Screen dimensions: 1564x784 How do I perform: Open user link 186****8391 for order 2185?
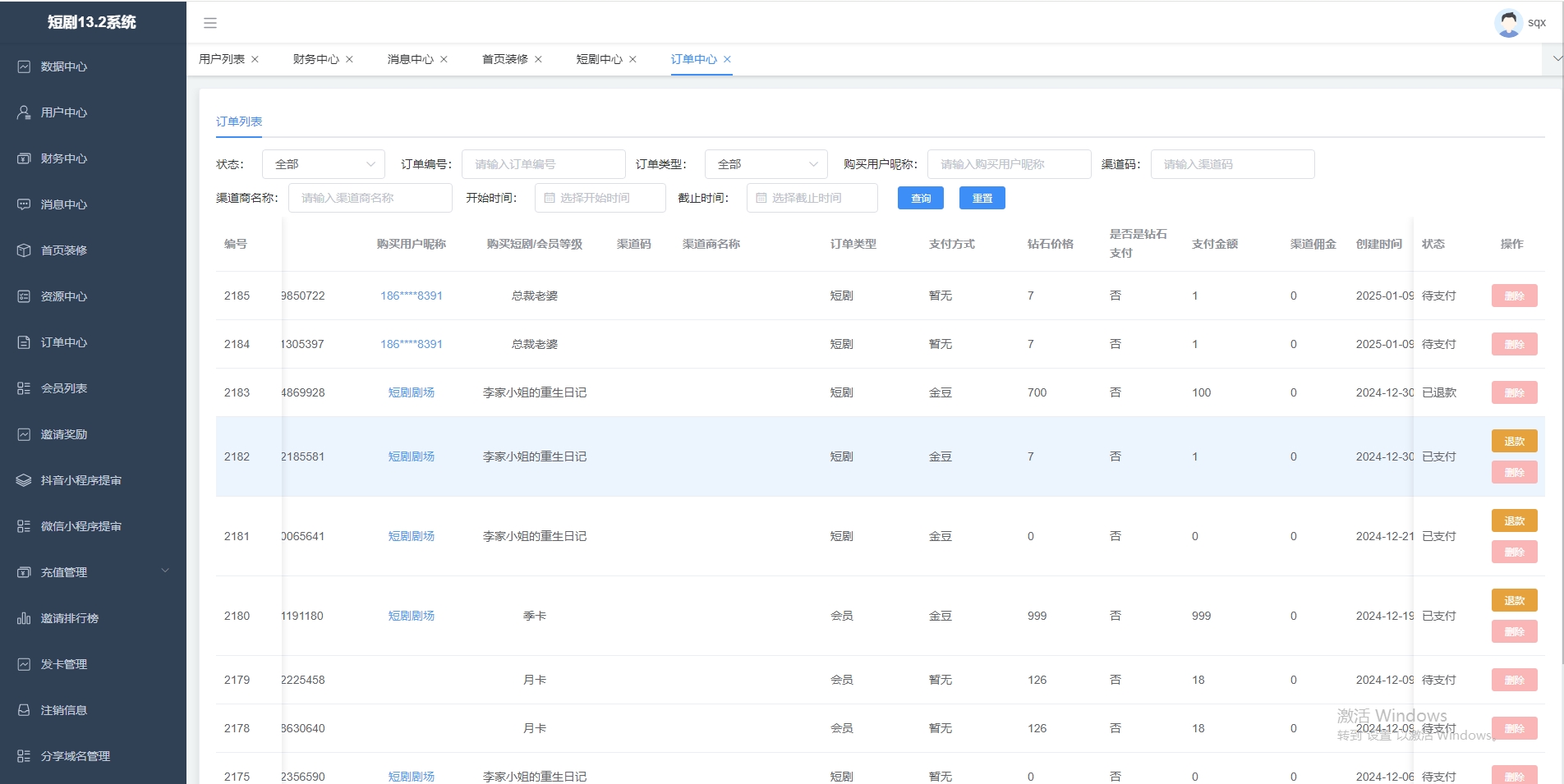(x=411, y=296)
